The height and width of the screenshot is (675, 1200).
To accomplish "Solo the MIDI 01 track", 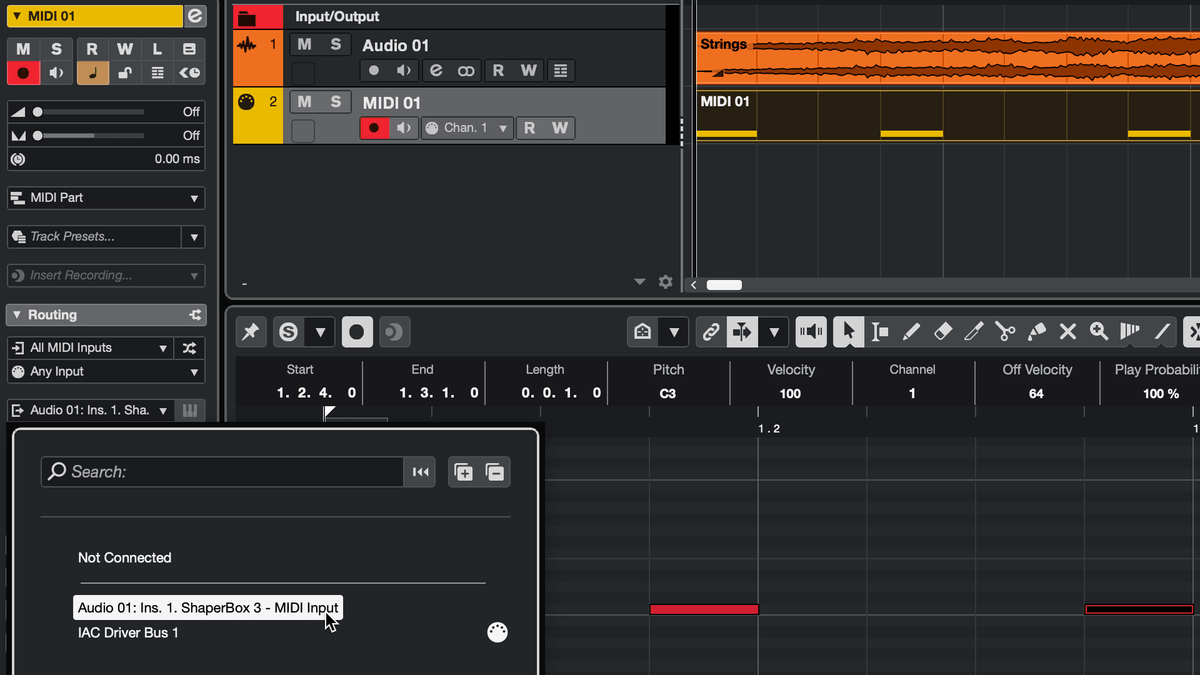I will [x=336, y=102].
